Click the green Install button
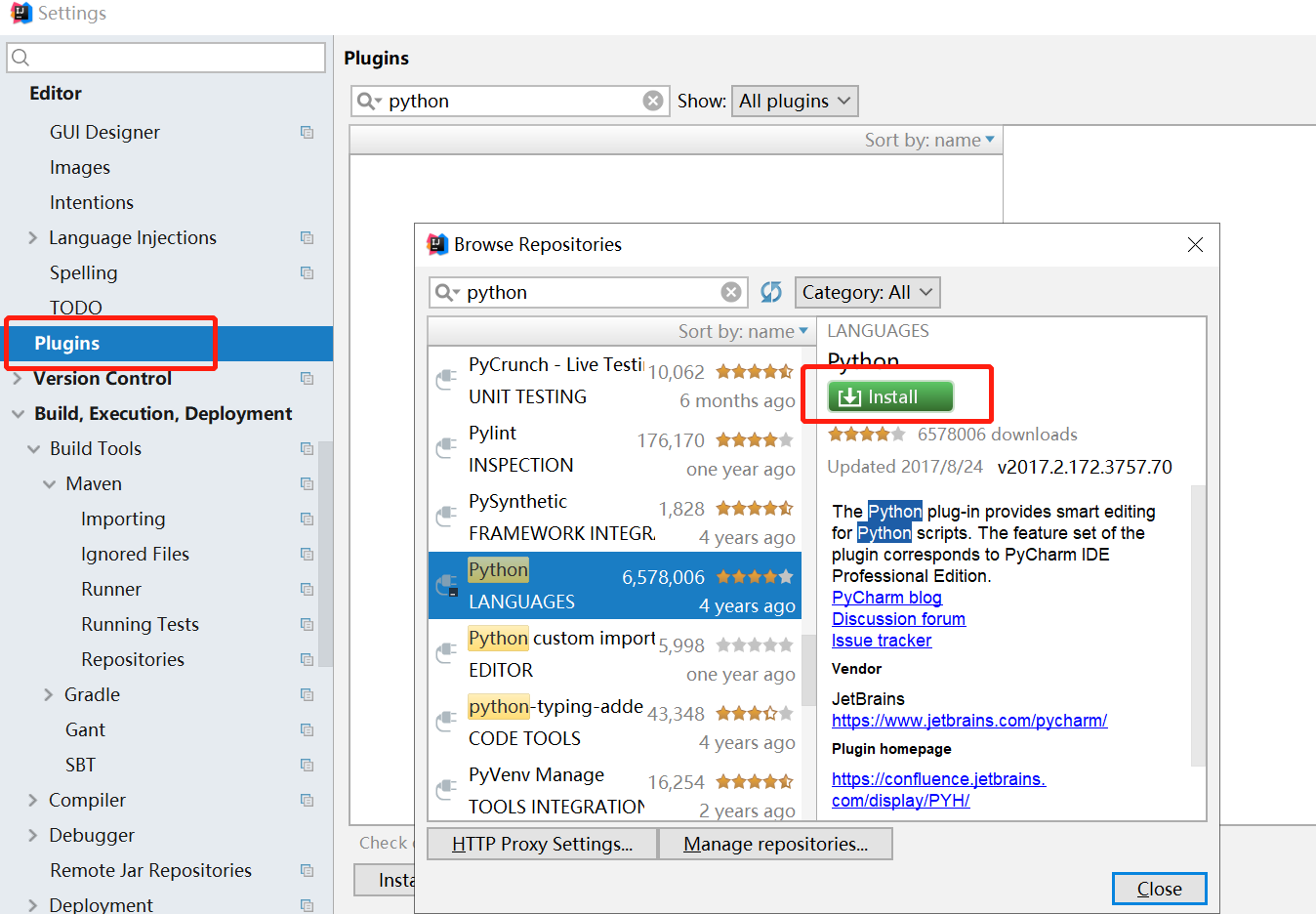The height and width of the screenshot is (914, 1316). pos(890,396)
